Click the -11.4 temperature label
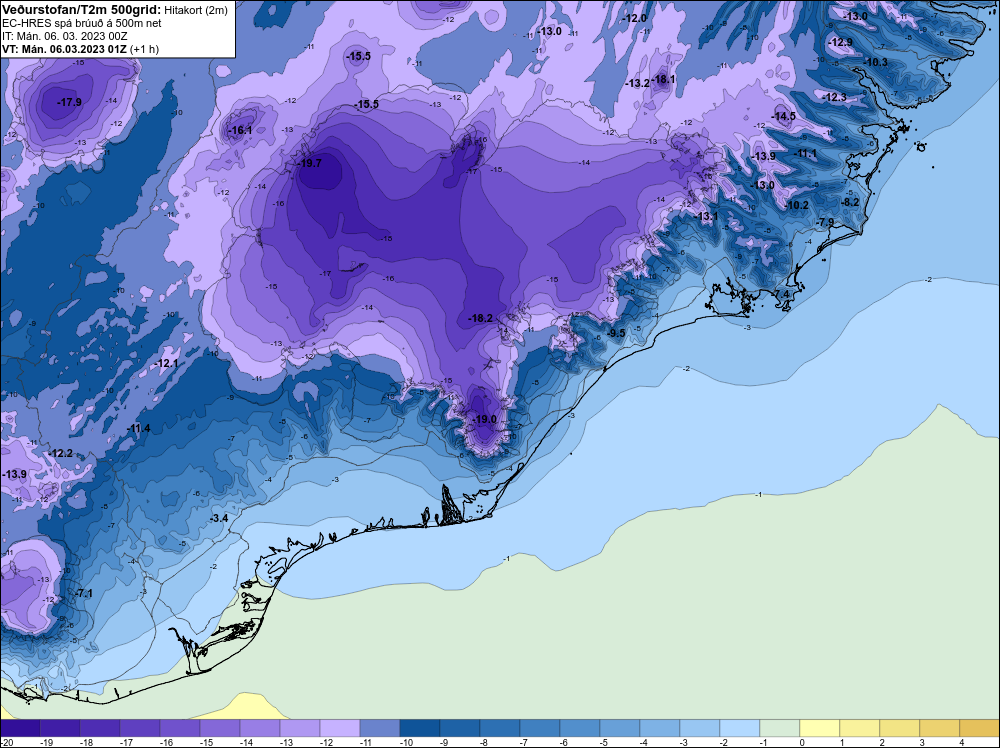This screenshot has height=748, width=1000. [138, 429]
